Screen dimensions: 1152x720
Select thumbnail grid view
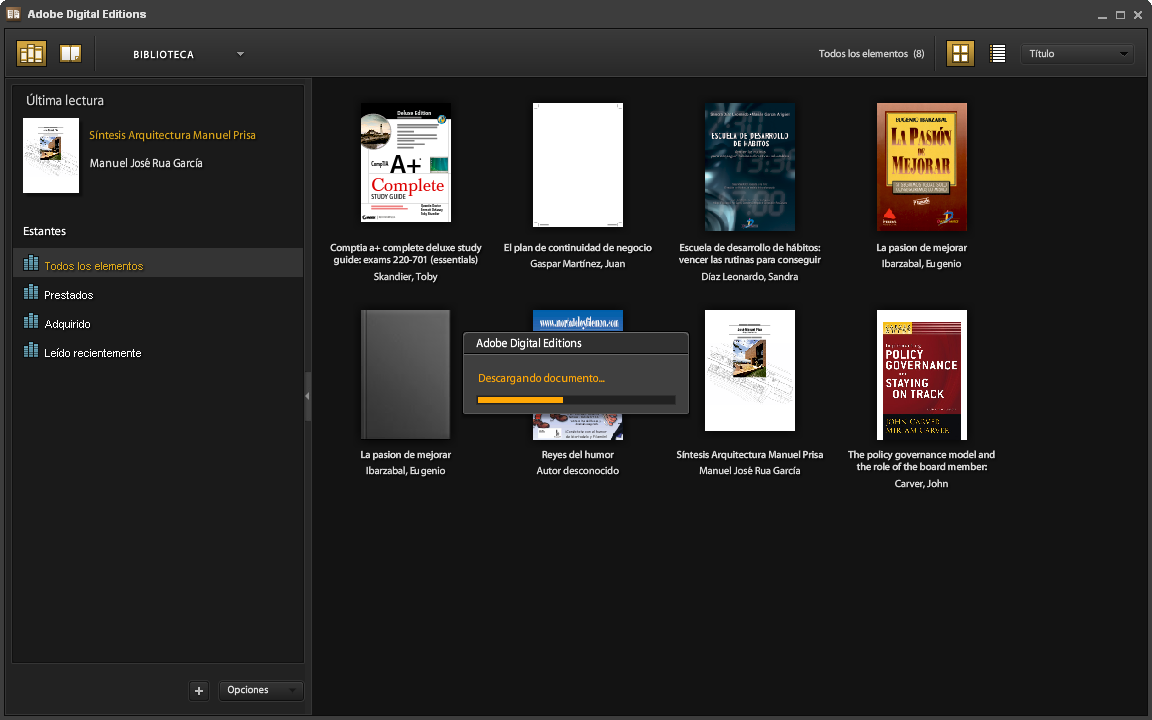(x=960, y=53)
